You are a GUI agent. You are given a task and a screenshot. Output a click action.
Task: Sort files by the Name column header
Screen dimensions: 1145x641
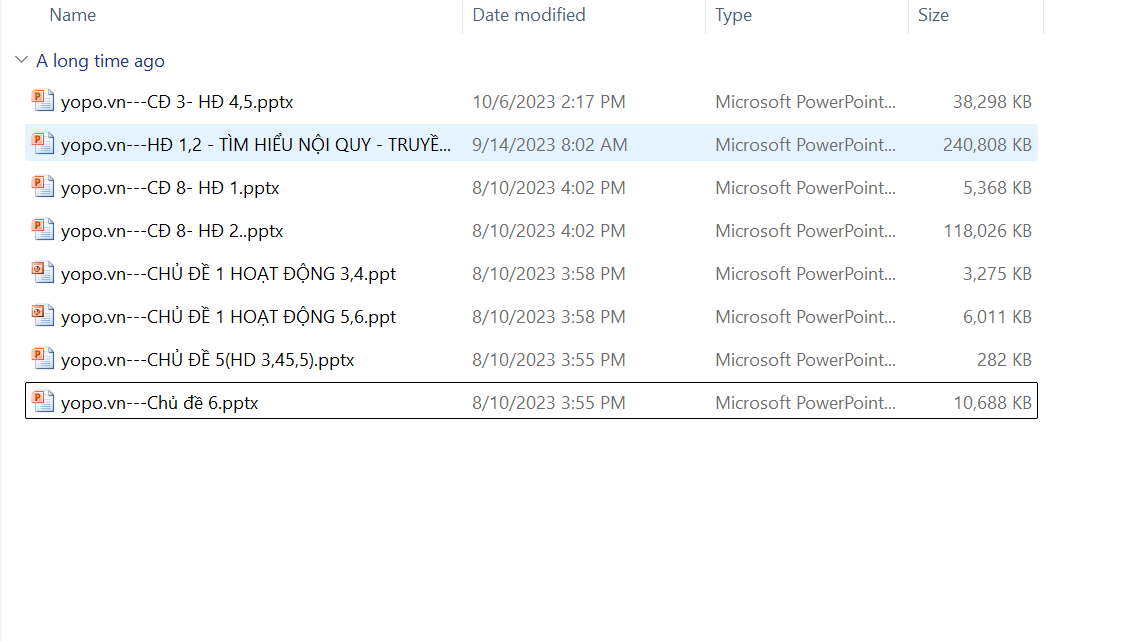tap(73, 15)
